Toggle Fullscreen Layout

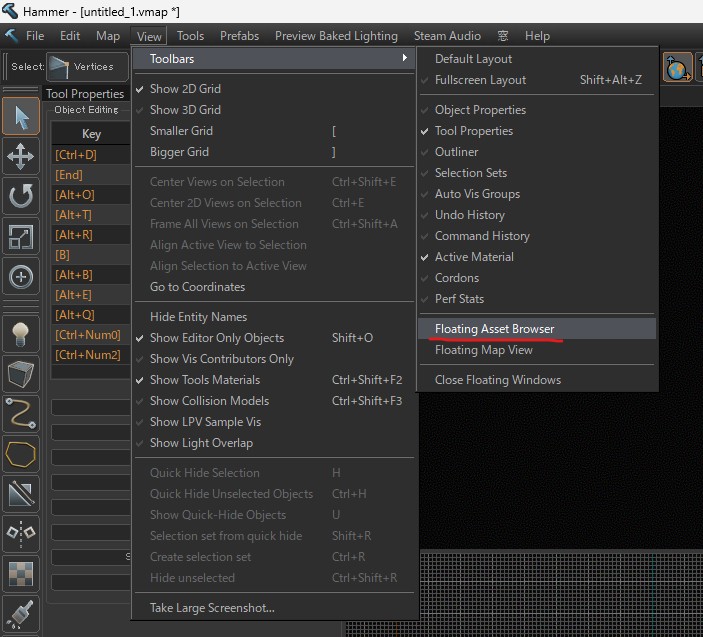pyautogui.click(x=537, y=80)
